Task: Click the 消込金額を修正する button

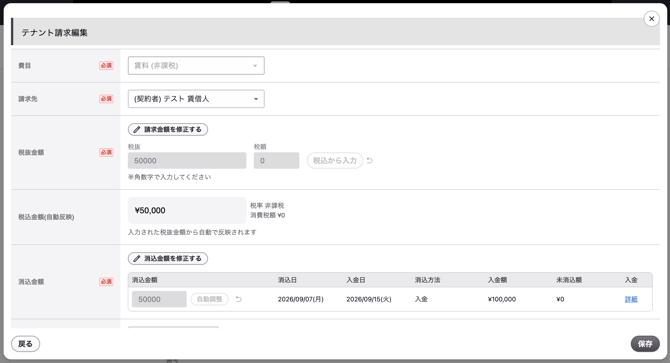Action: (x=168, y=258)
